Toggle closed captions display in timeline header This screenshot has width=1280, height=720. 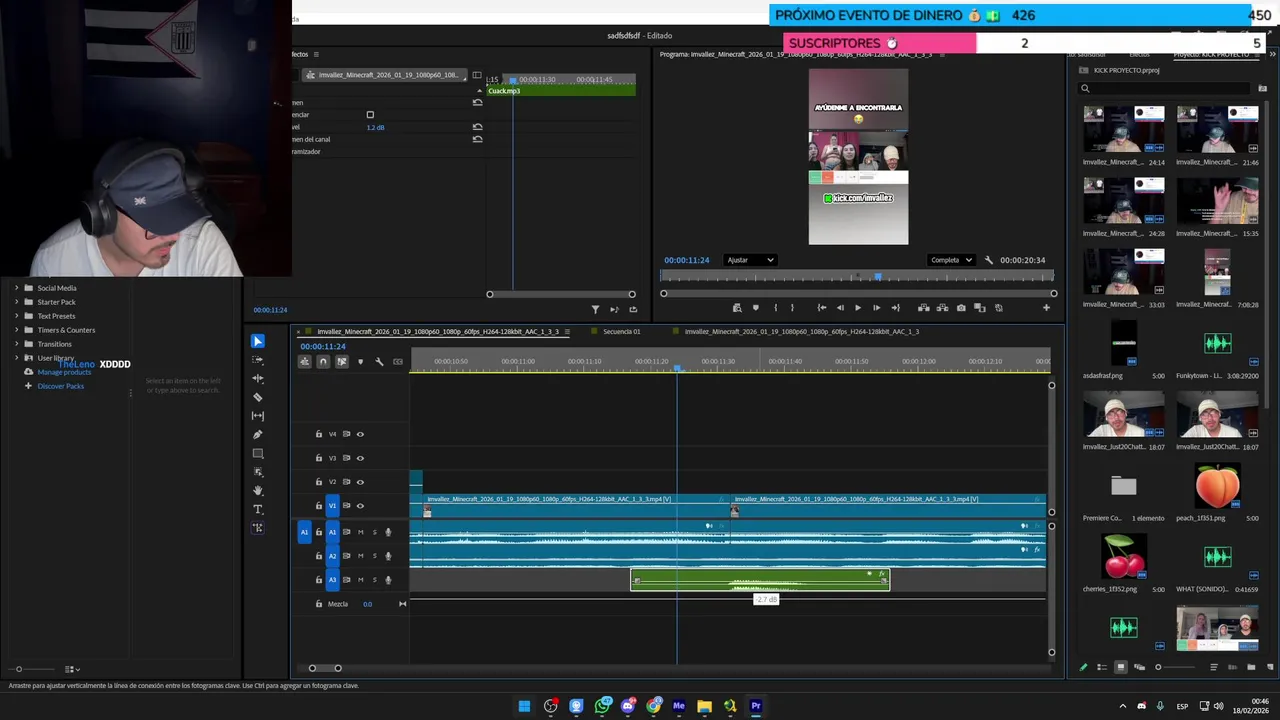coord(398,362)
